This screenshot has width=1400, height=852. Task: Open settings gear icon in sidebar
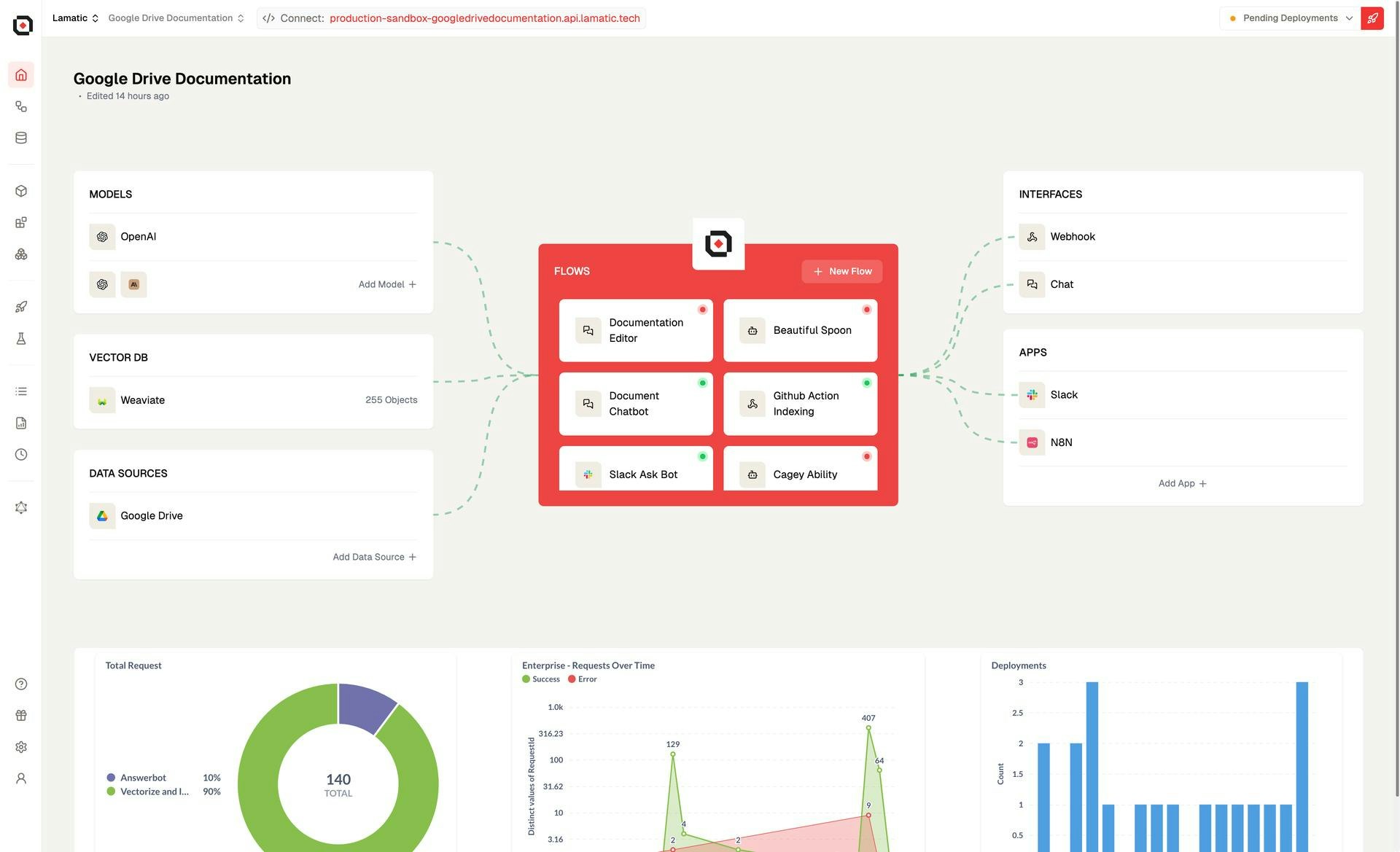(21, 747)
